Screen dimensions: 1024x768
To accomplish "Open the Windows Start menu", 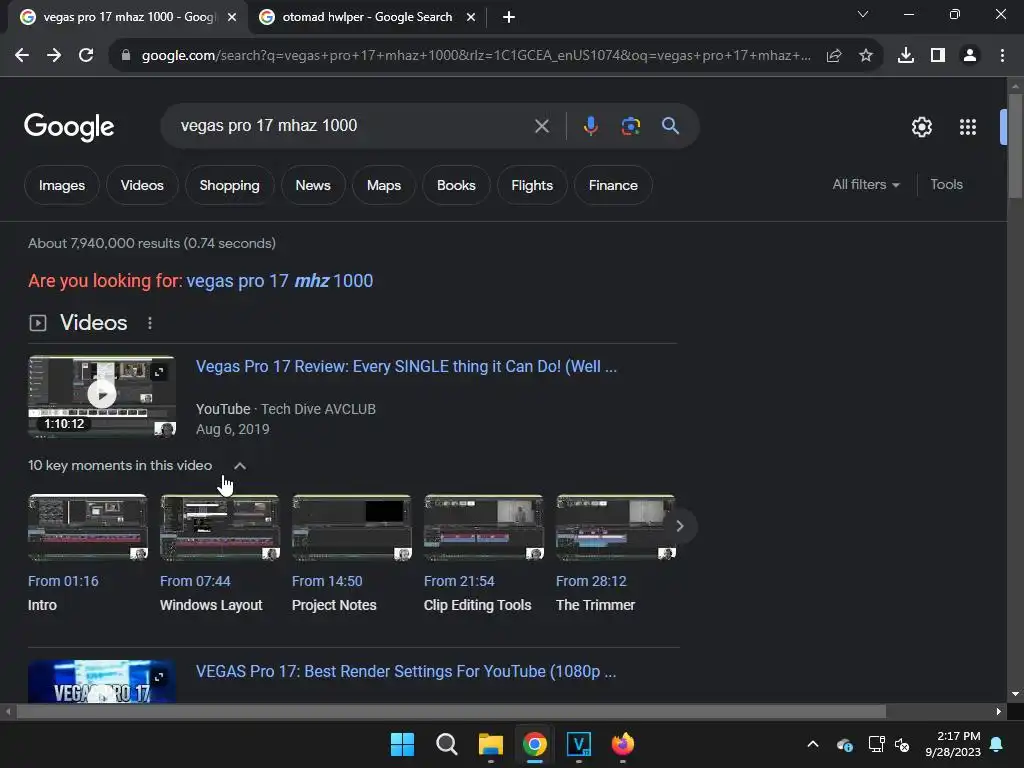I will (x=402, y=744).
